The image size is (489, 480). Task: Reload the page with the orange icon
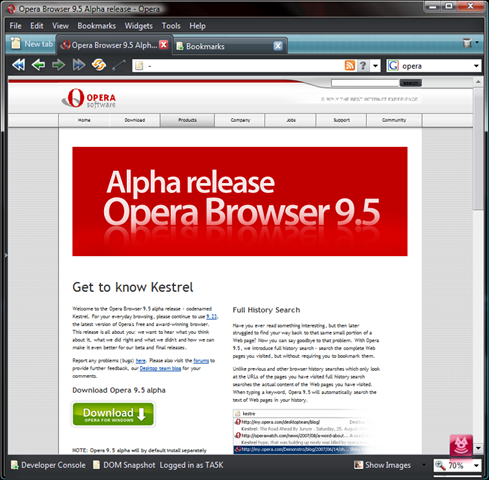pyautogui.click(x=99, y=65)
